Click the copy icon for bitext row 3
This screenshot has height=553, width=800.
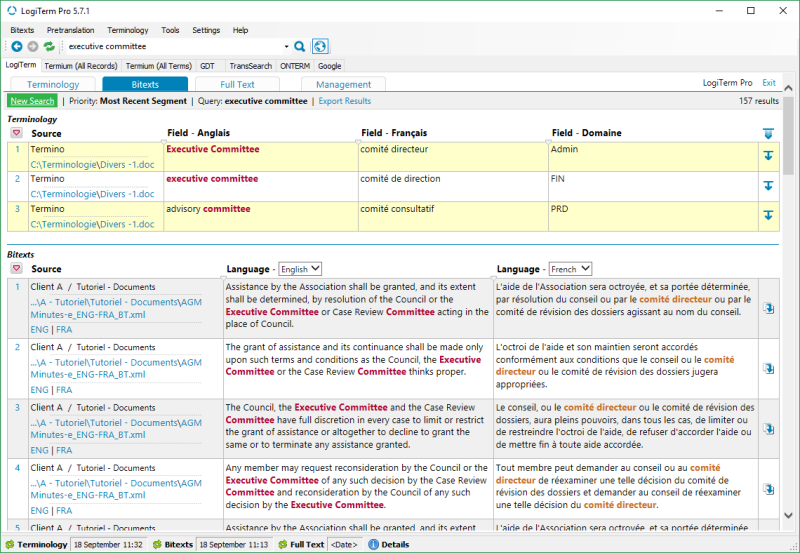click(769, 429)
